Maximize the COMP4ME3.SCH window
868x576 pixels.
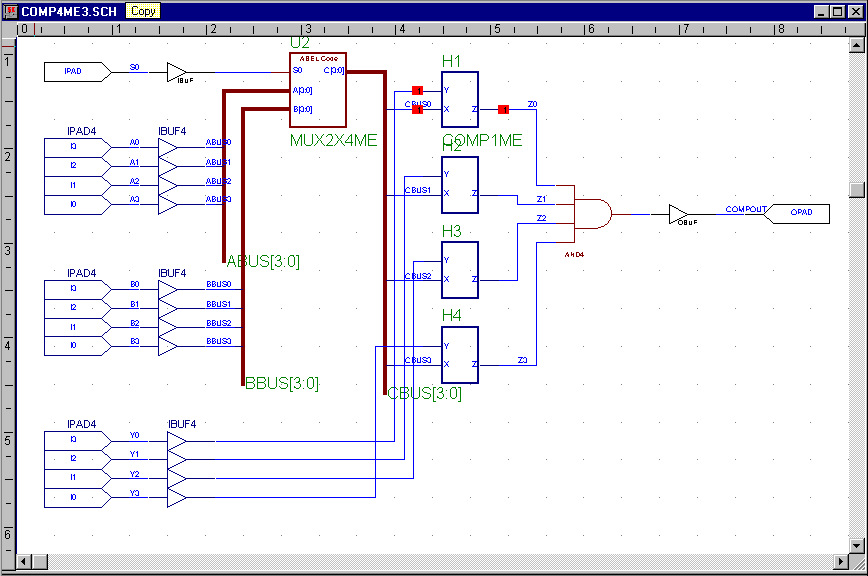click(x=838, y=11)
